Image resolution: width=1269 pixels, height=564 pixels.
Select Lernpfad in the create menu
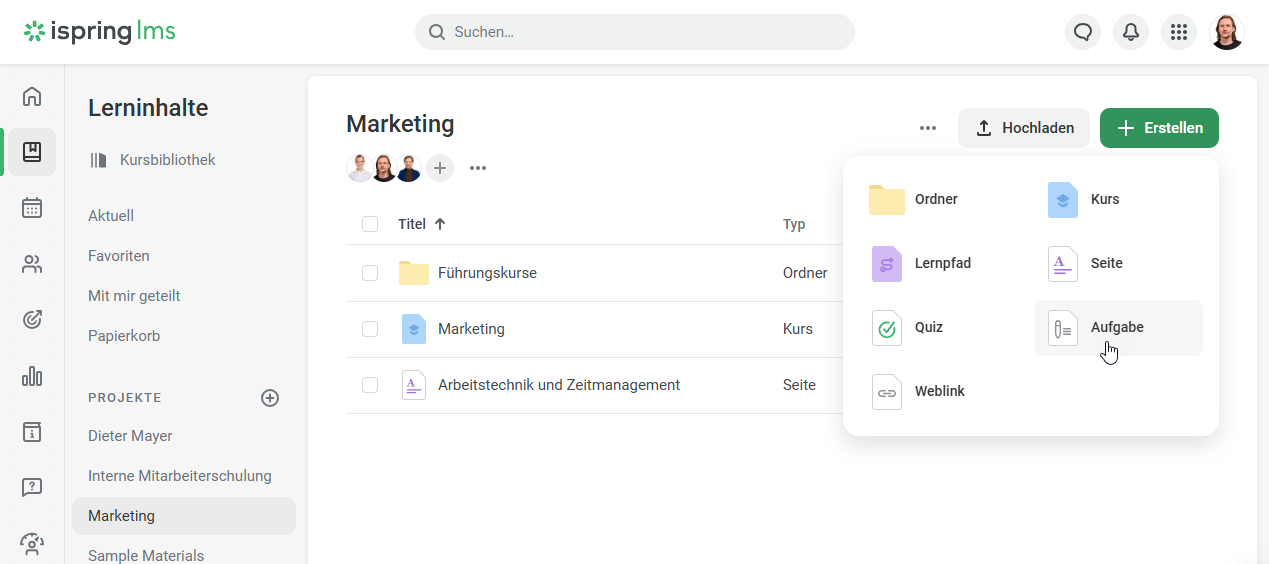pyautogui.click(x=942, y=264)
